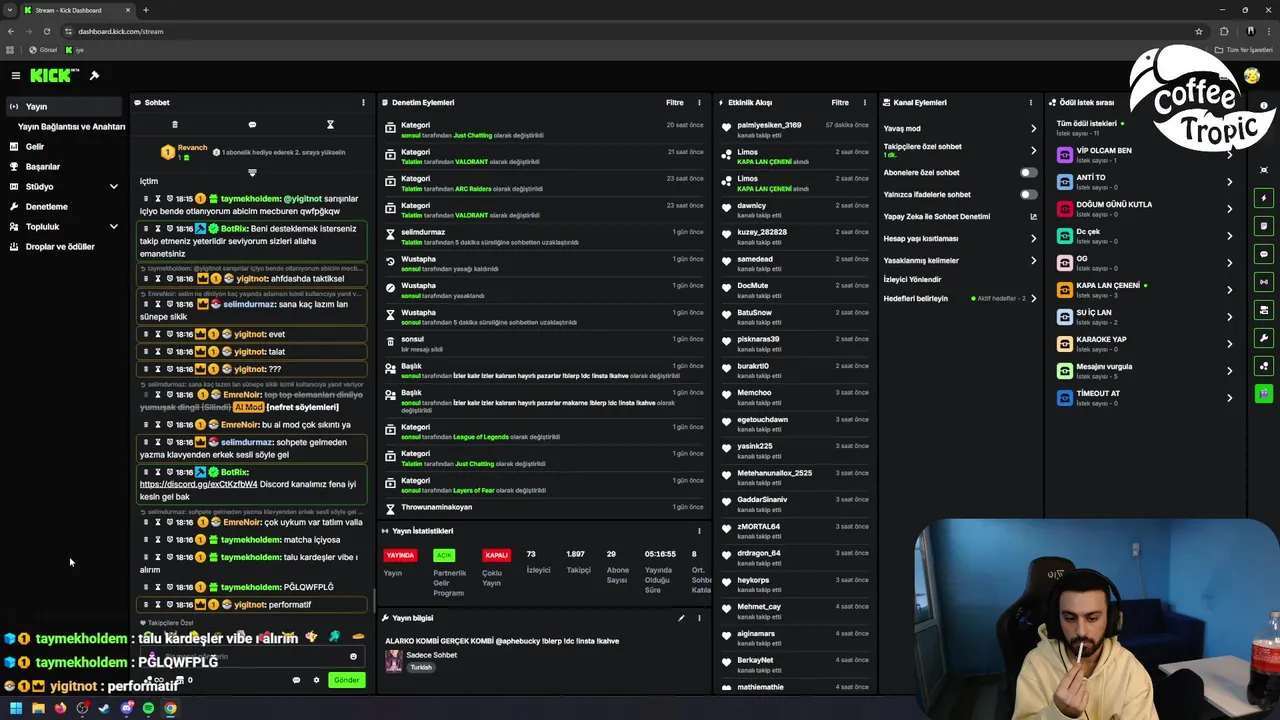Image resolution: width=1280 pixels, height=720 pixels.
Task: Expand the KARAOKE YAP reward row arrow
Action: tap(1229, 343)
